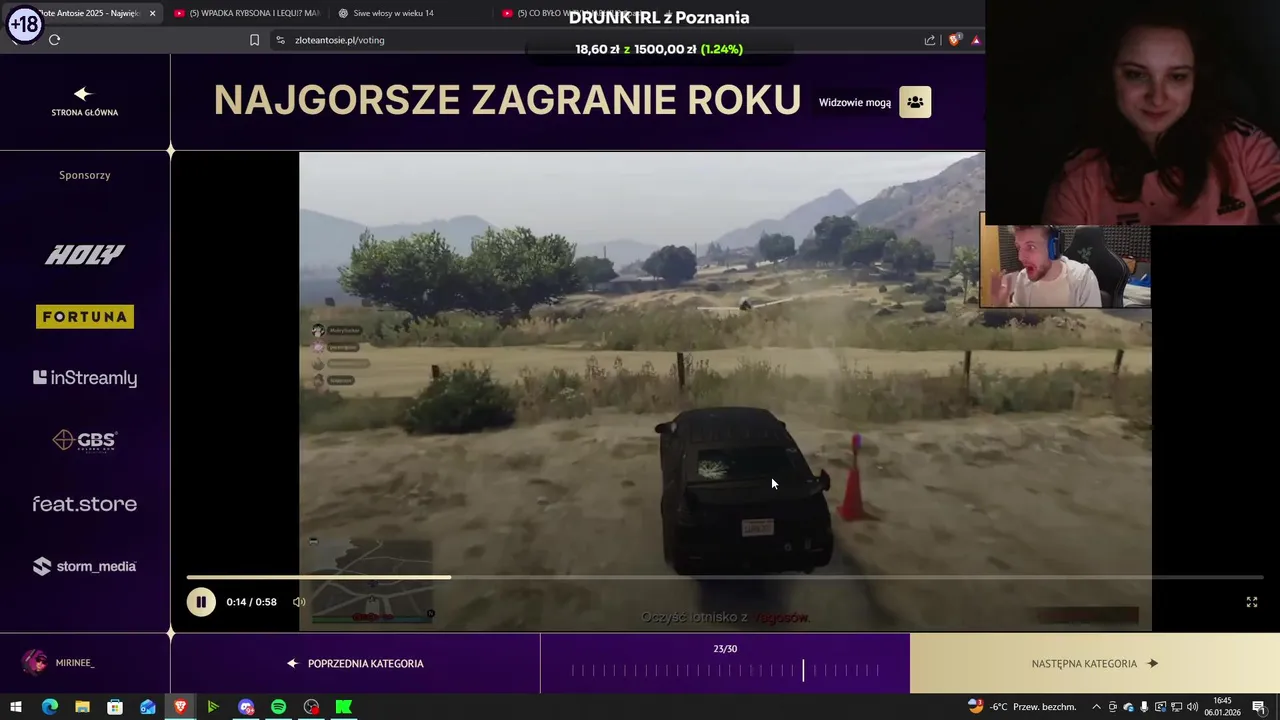Open Windows notification center

click(1259, 707)
